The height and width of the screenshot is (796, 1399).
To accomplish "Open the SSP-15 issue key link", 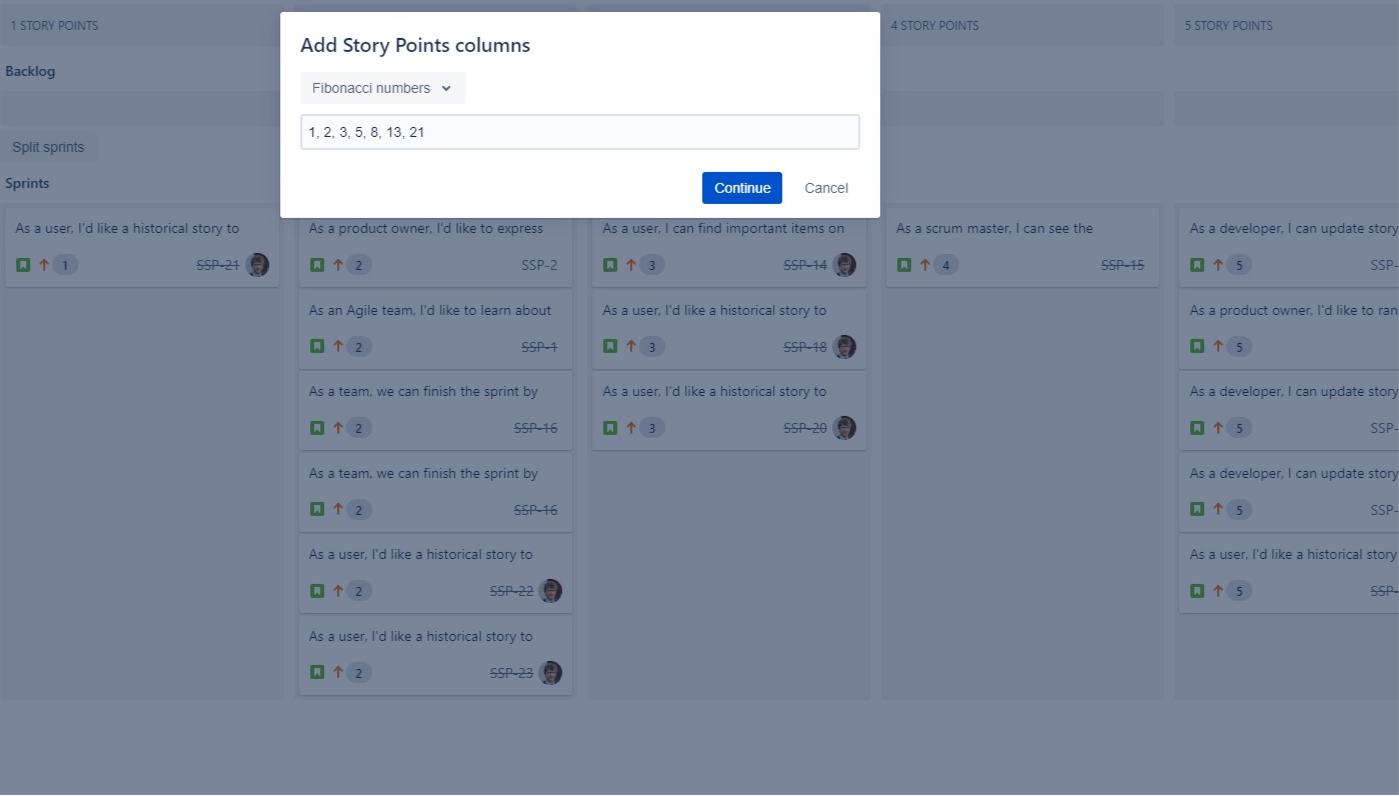I will [1122, 265].
